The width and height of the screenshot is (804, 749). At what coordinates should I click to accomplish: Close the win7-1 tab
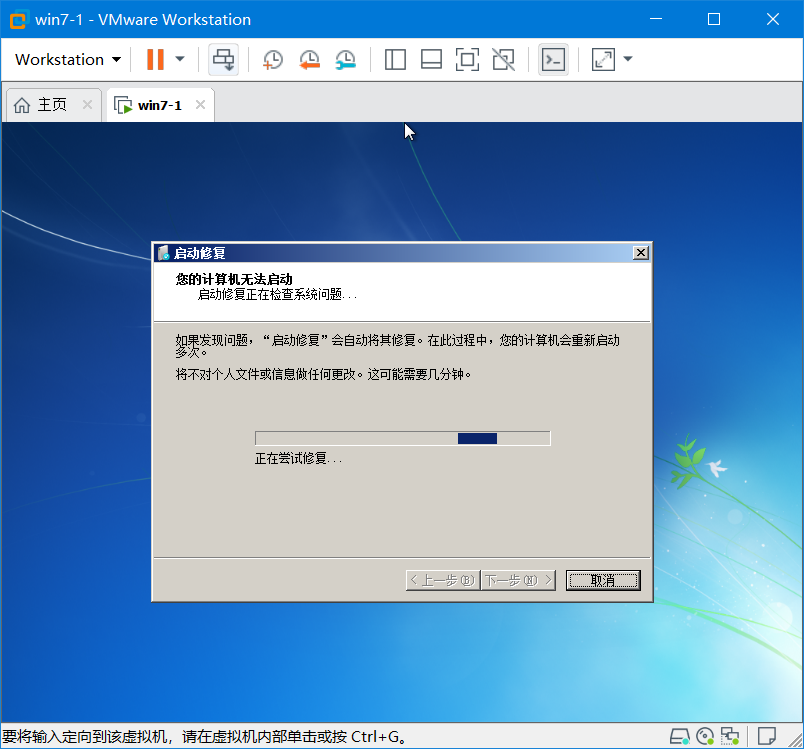click(x=200, y=105)
